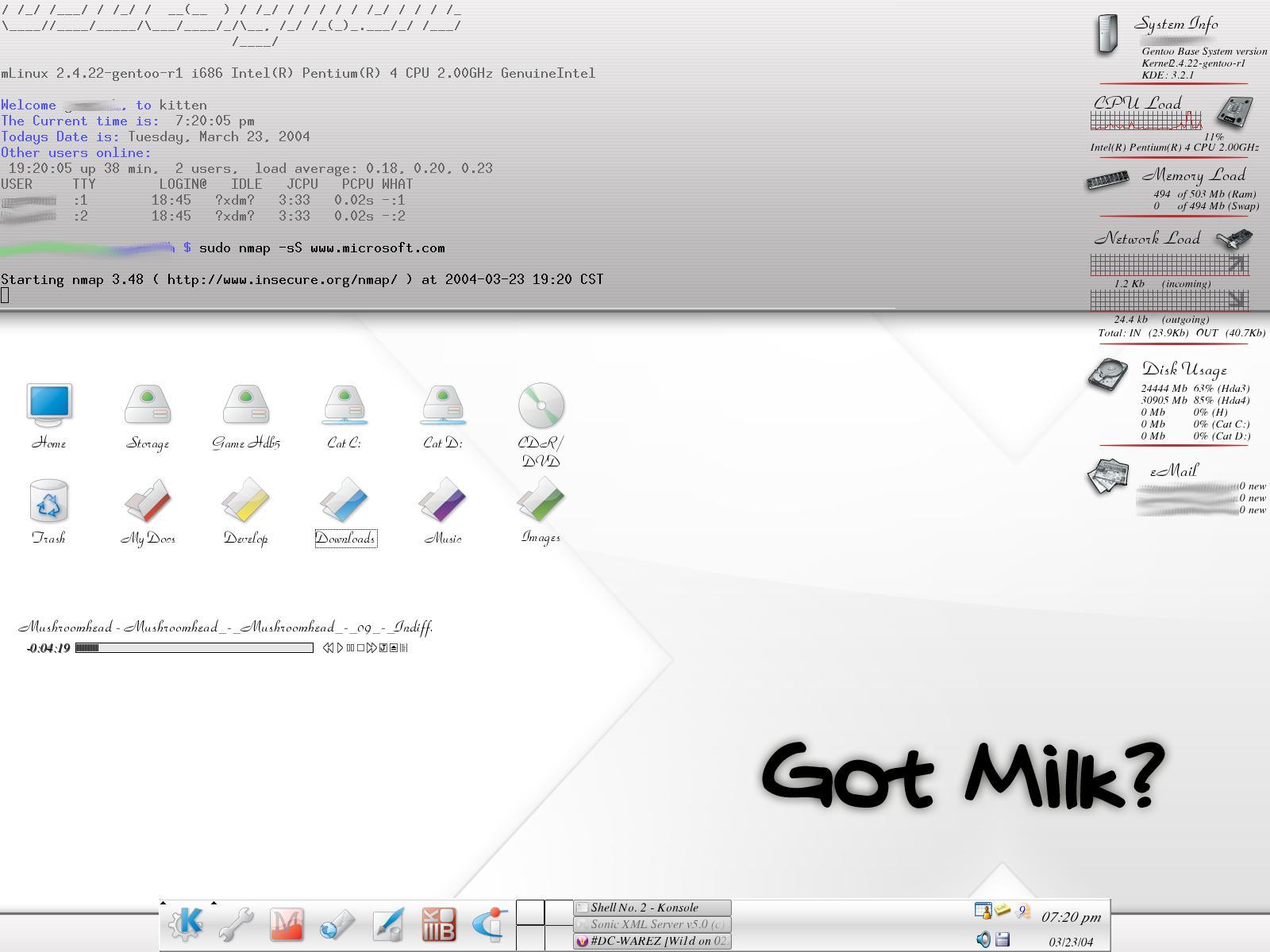Click the '85% (Hda4)' disk usage line
1270x952 pixels.
click(1195, 401)
